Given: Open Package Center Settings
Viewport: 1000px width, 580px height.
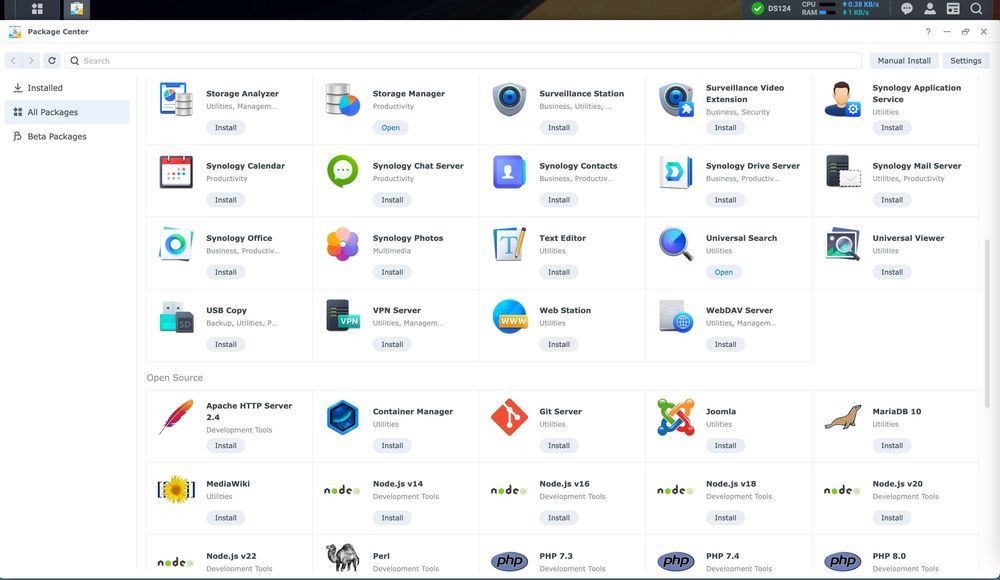Looking at the screenshot, I should coord(966,61).
